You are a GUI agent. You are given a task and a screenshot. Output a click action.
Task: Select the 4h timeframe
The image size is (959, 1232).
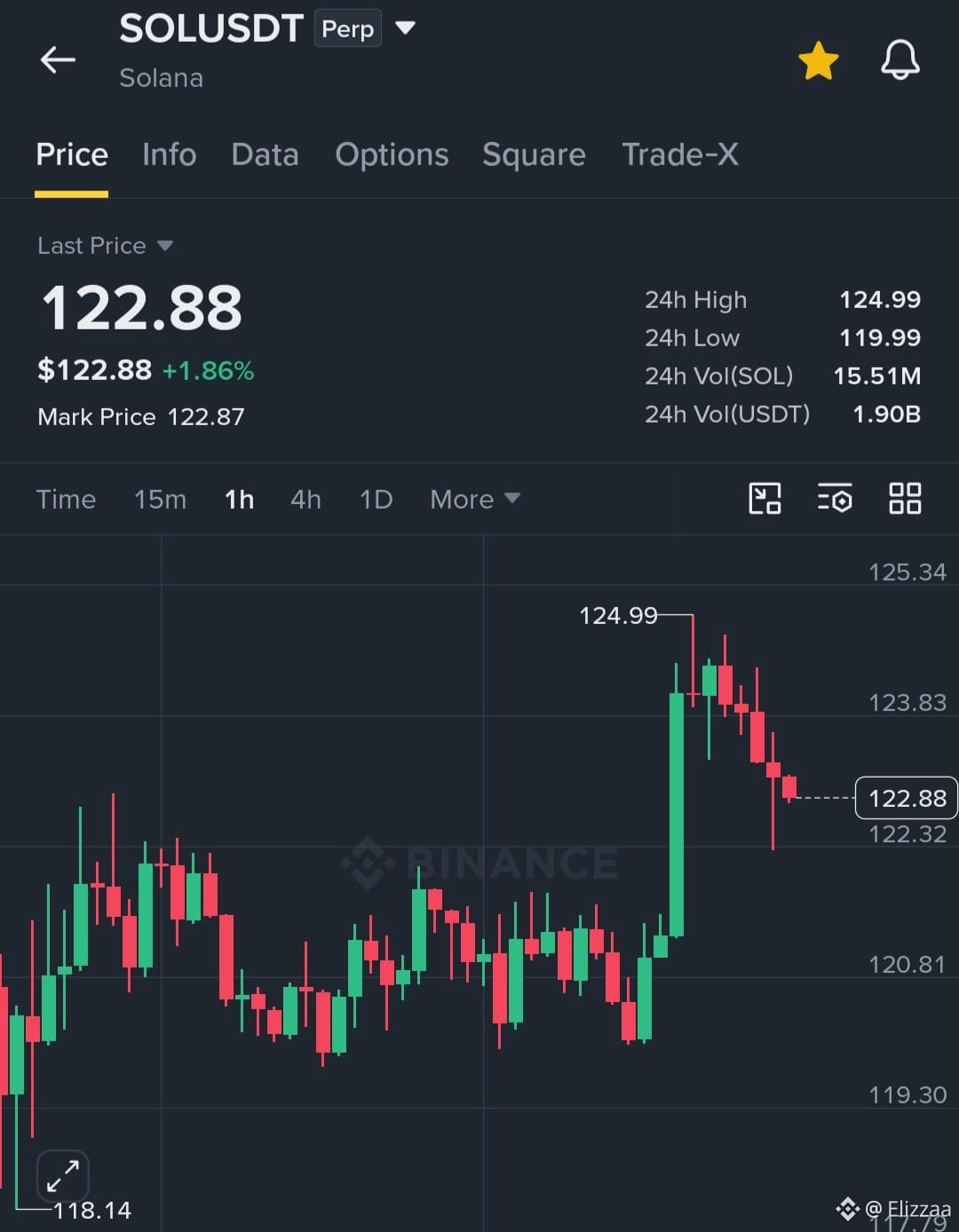click(x=305, y=499)
